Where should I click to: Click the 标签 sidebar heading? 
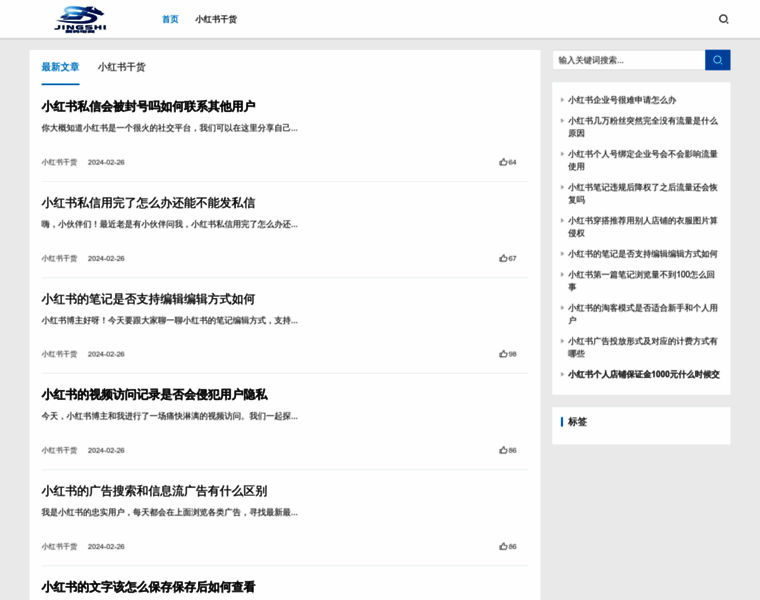click(577, 422)
